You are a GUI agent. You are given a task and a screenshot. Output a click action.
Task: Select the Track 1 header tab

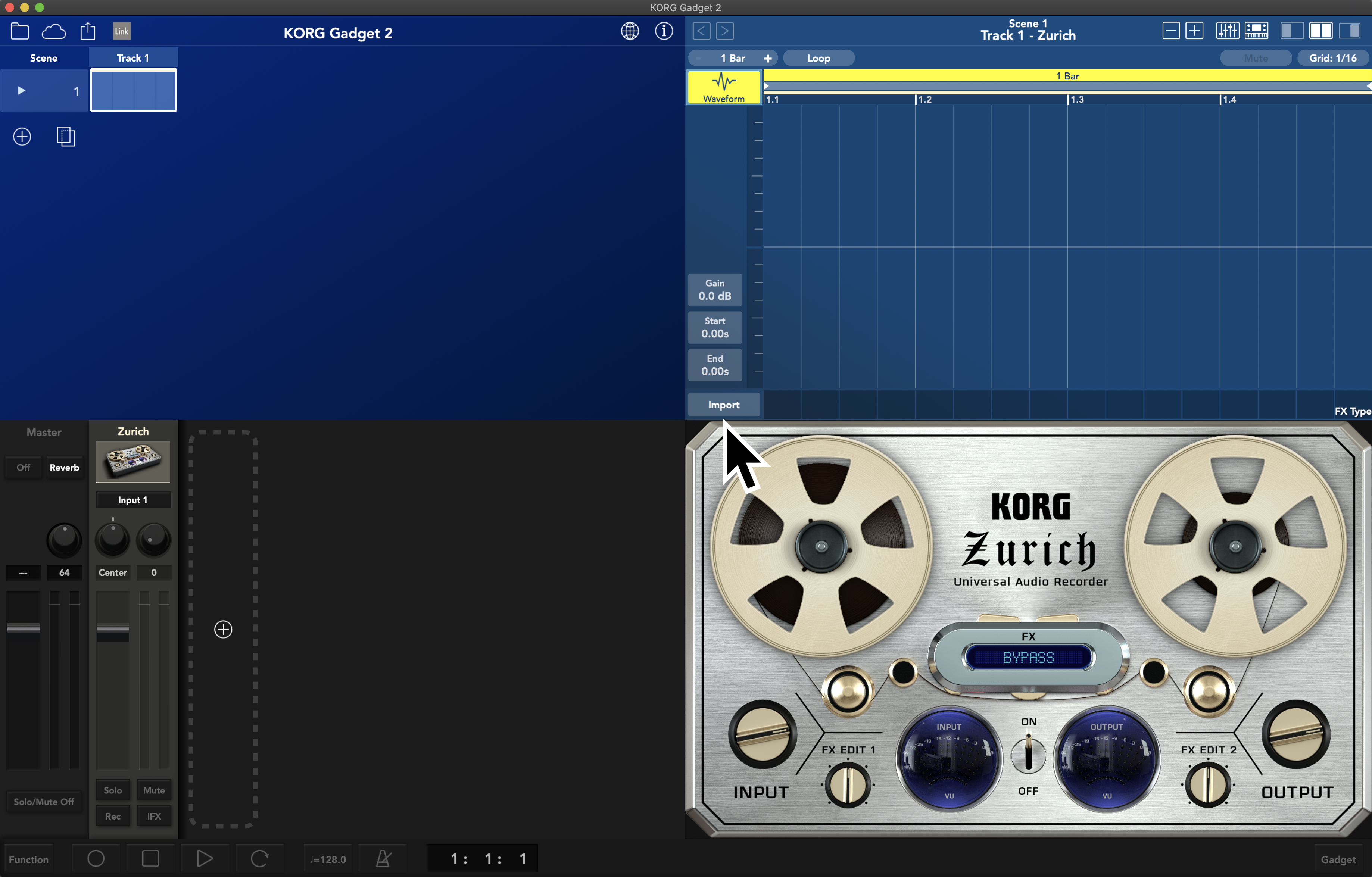[x=133, y=58]
